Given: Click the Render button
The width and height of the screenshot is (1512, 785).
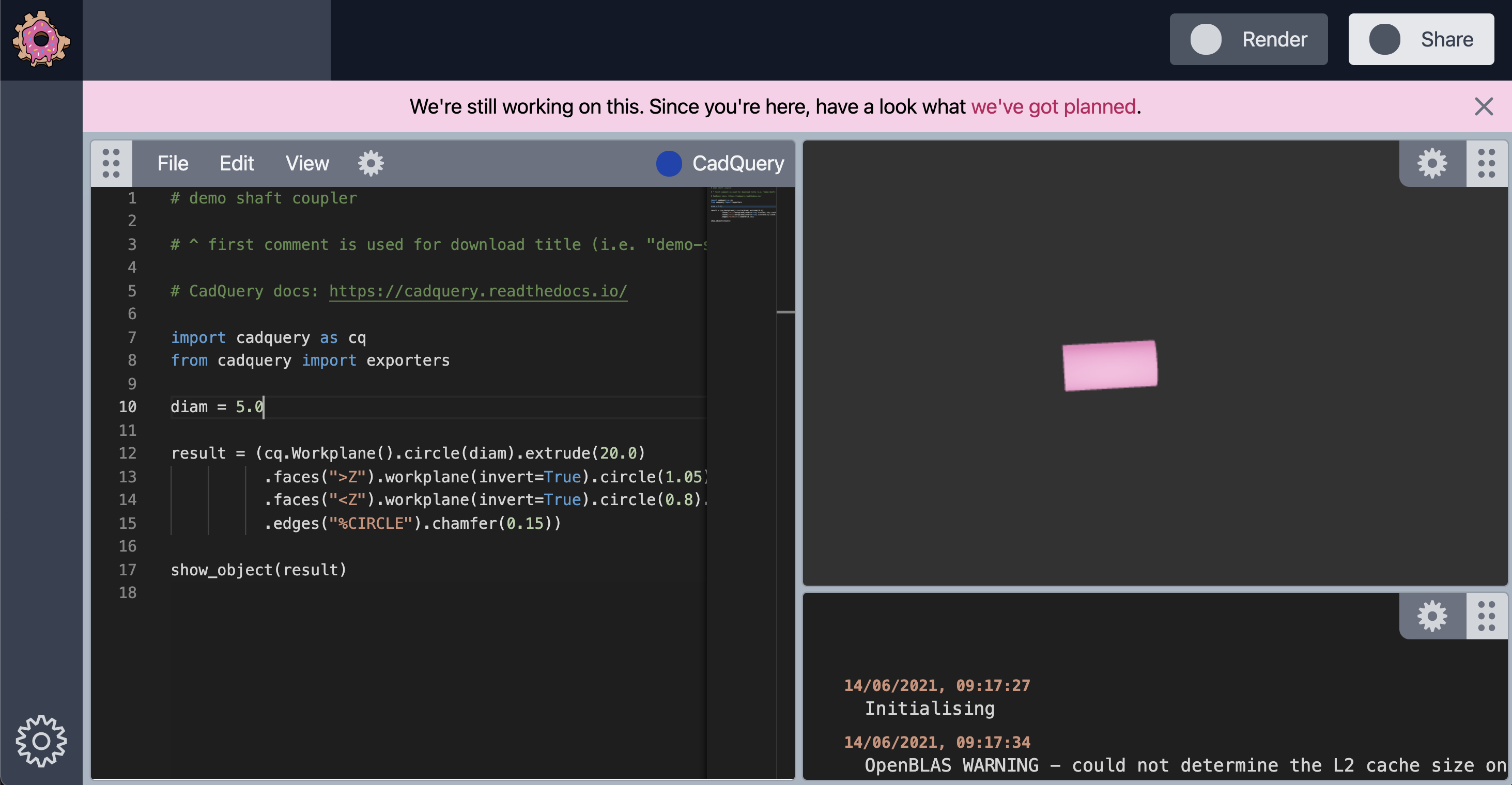Looking at the screenshot, I should [1248, 39].
